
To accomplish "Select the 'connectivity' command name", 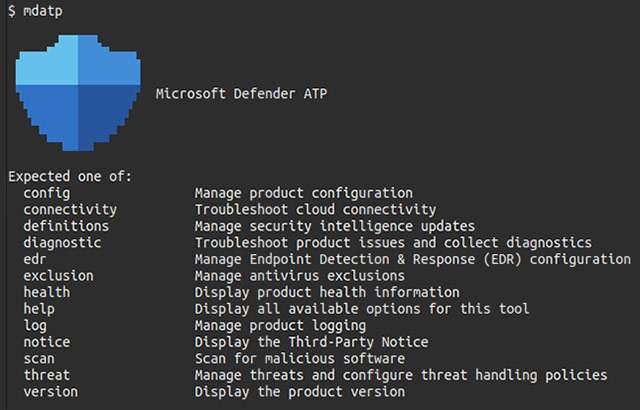I will [70, 210].
